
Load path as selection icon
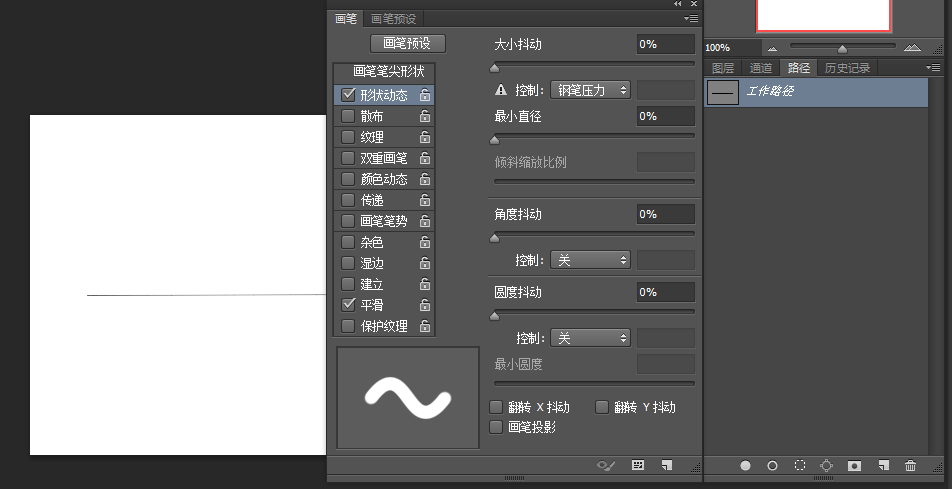click(800, 465)
